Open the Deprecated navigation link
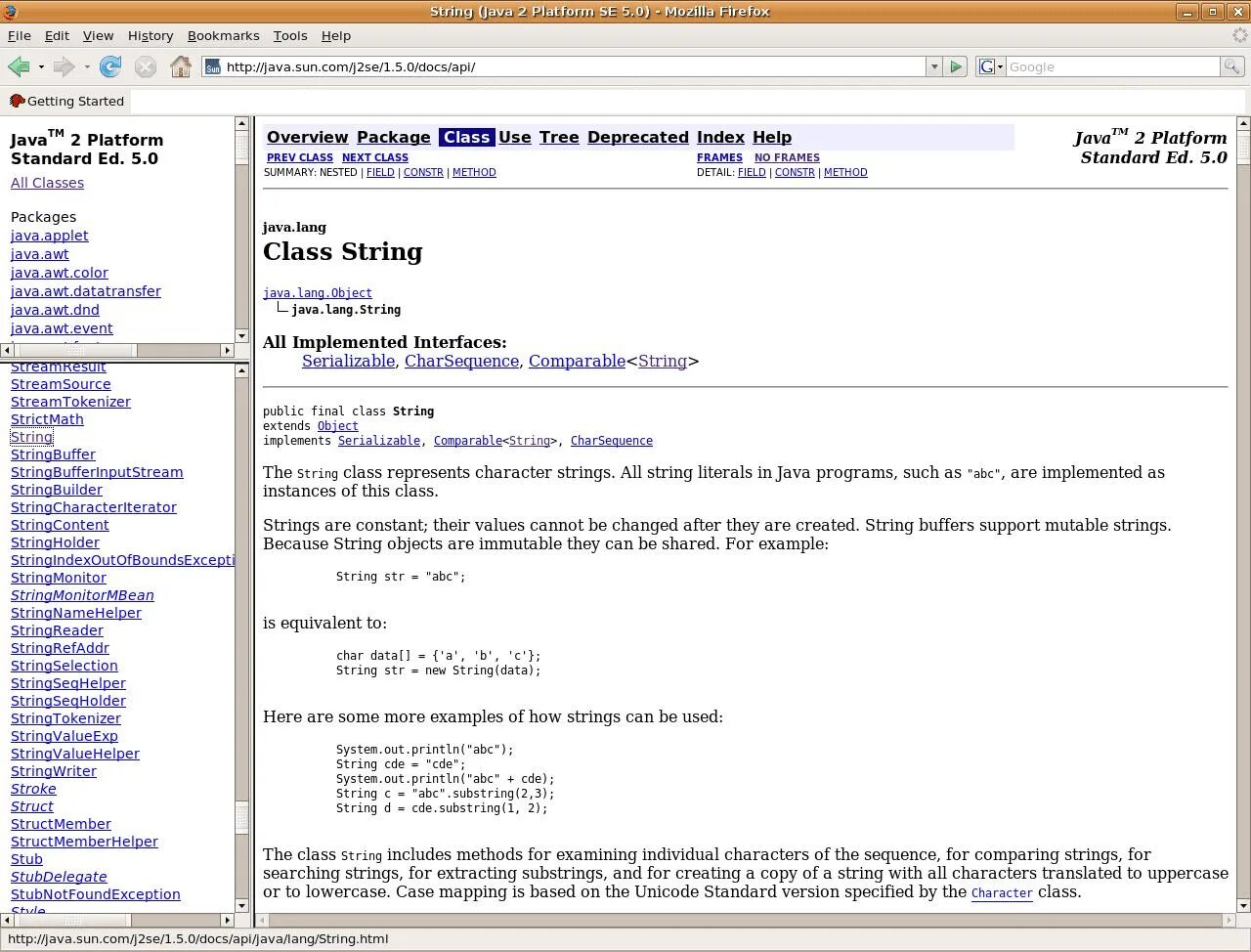1251x952 pixels. (x=638, y=137)
